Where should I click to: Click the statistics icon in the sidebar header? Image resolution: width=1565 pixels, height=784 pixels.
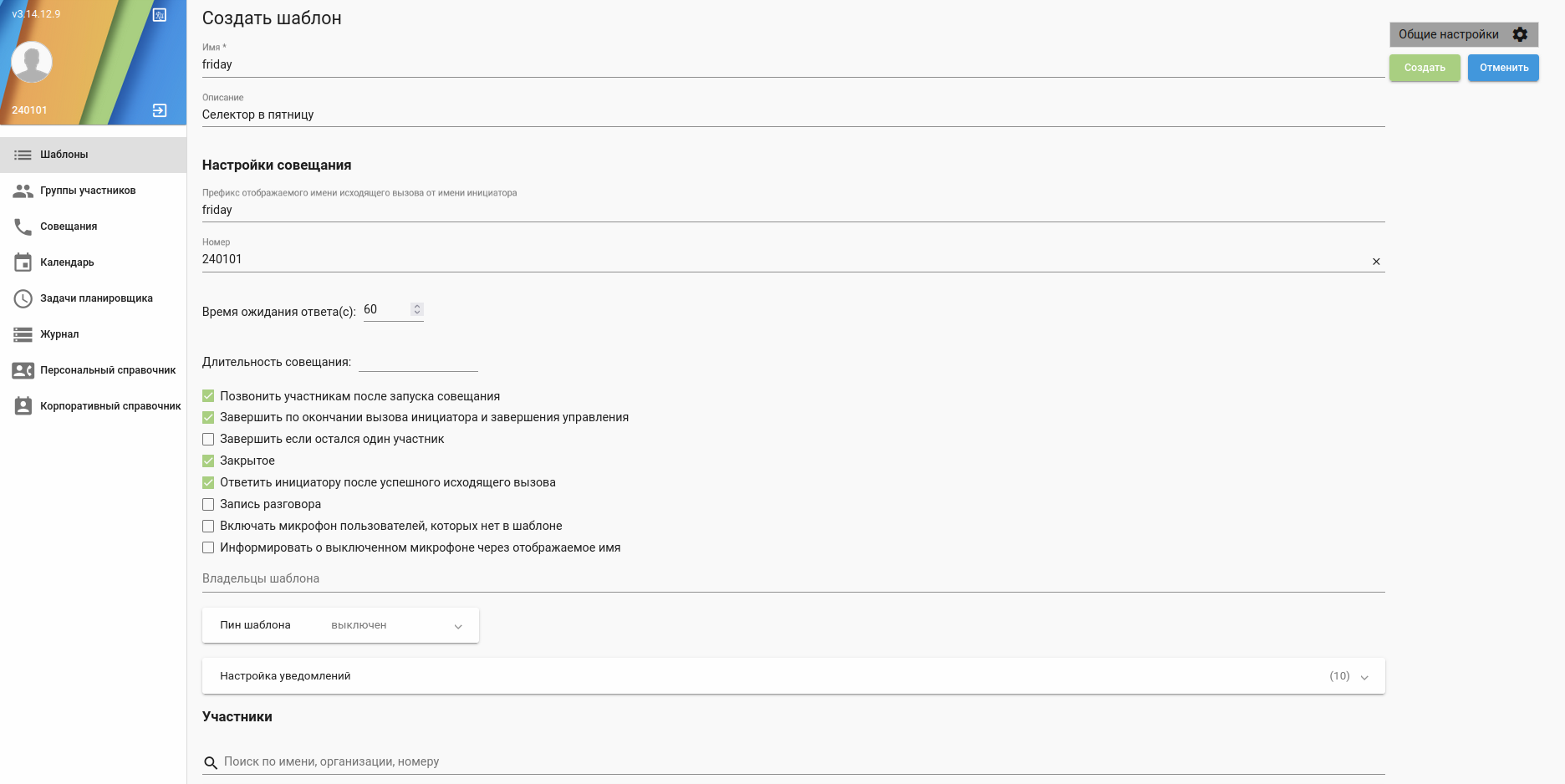click(160, 15)
